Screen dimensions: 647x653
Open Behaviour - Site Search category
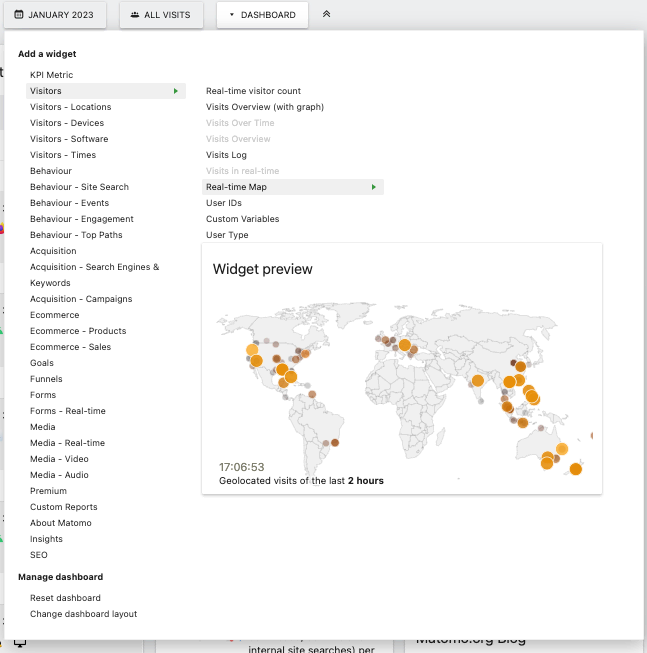79,187
